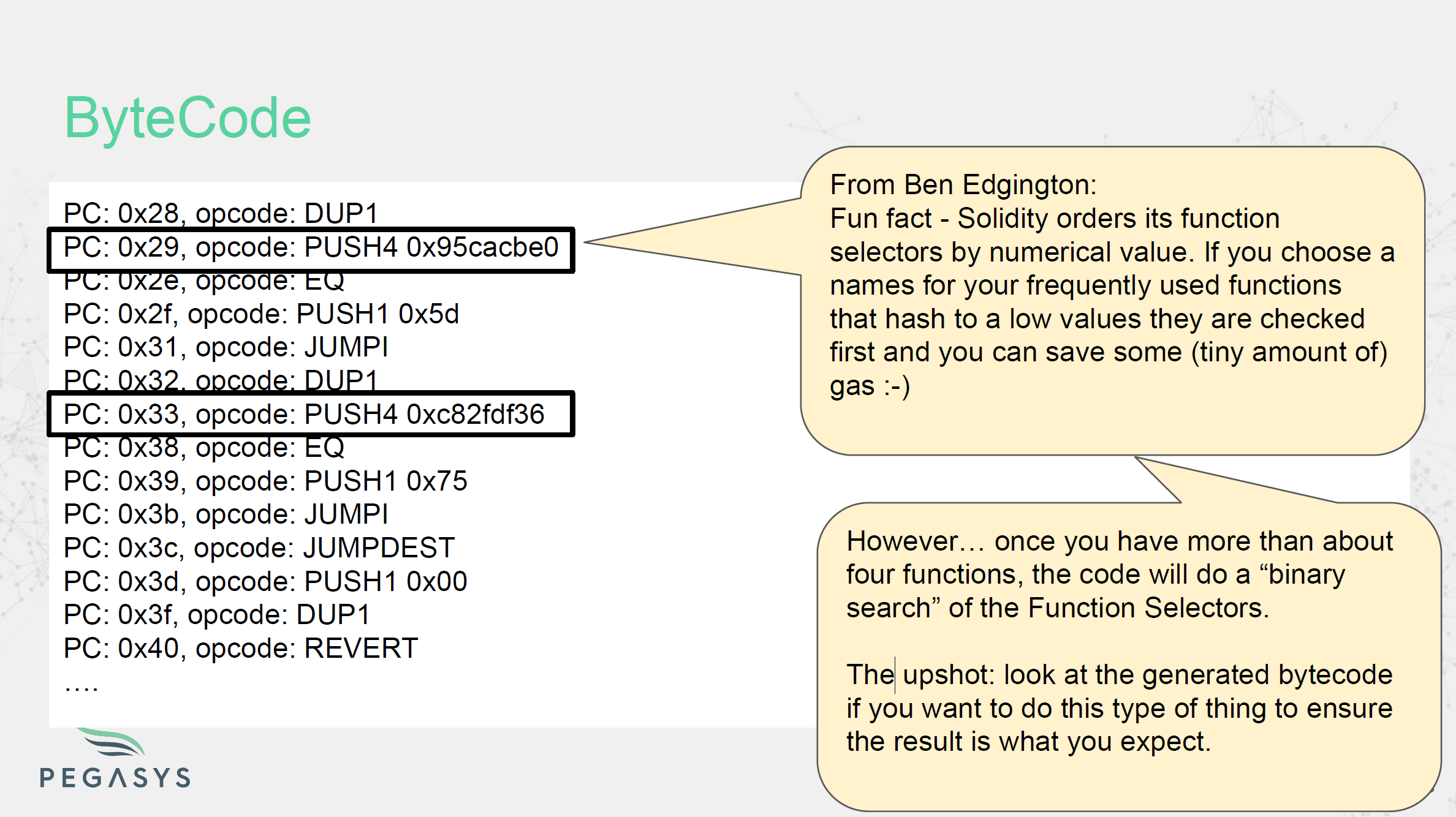Image resolution: width=1456 pixels, height=817 pixels.
Task: Click the text 'However… once you have more than about'
Action: click(1120, 541)
